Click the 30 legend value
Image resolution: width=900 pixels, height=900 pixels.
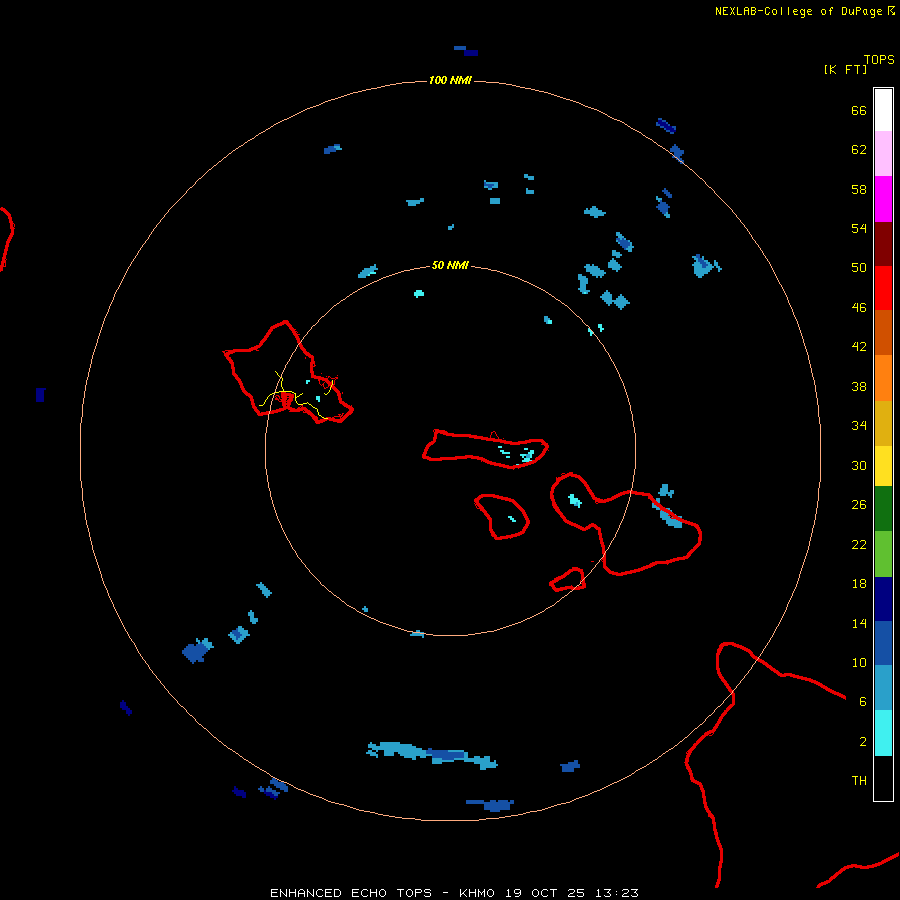(859, 465)
